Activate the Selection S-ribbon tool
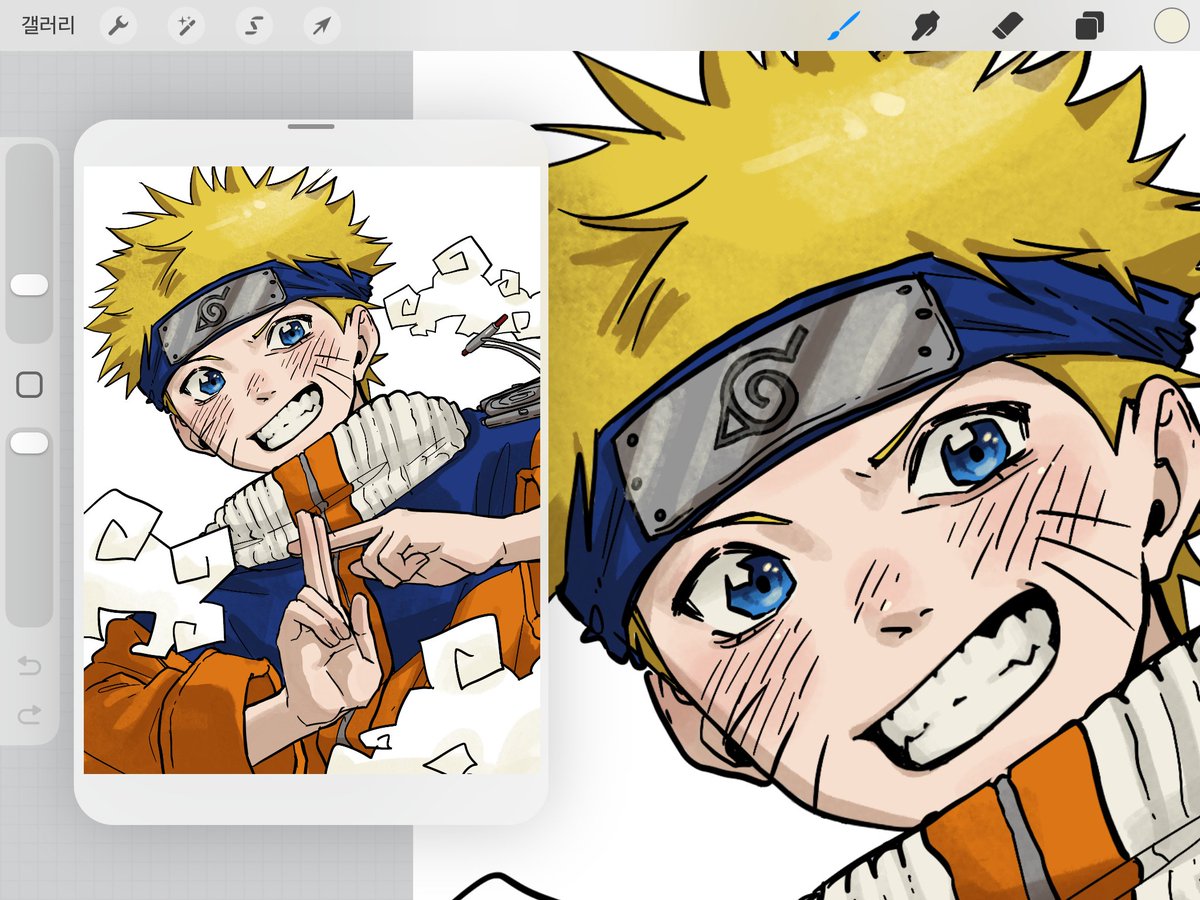 [254, 26]
